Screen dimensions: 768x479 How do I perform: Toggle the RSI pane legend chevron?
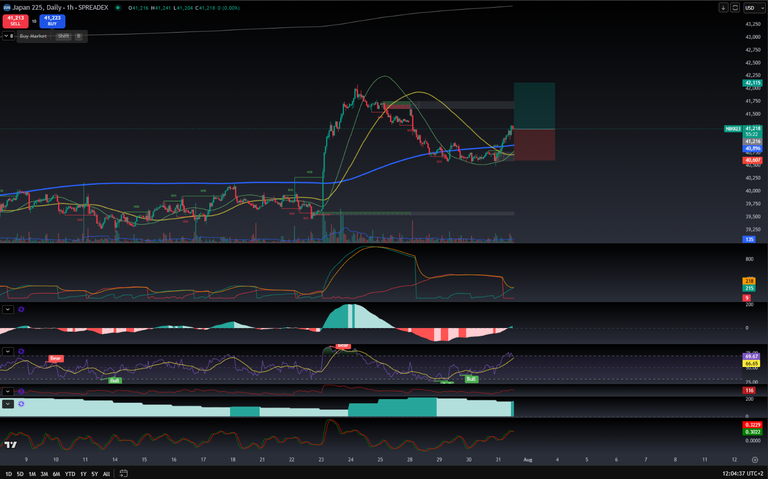point(8,351)
